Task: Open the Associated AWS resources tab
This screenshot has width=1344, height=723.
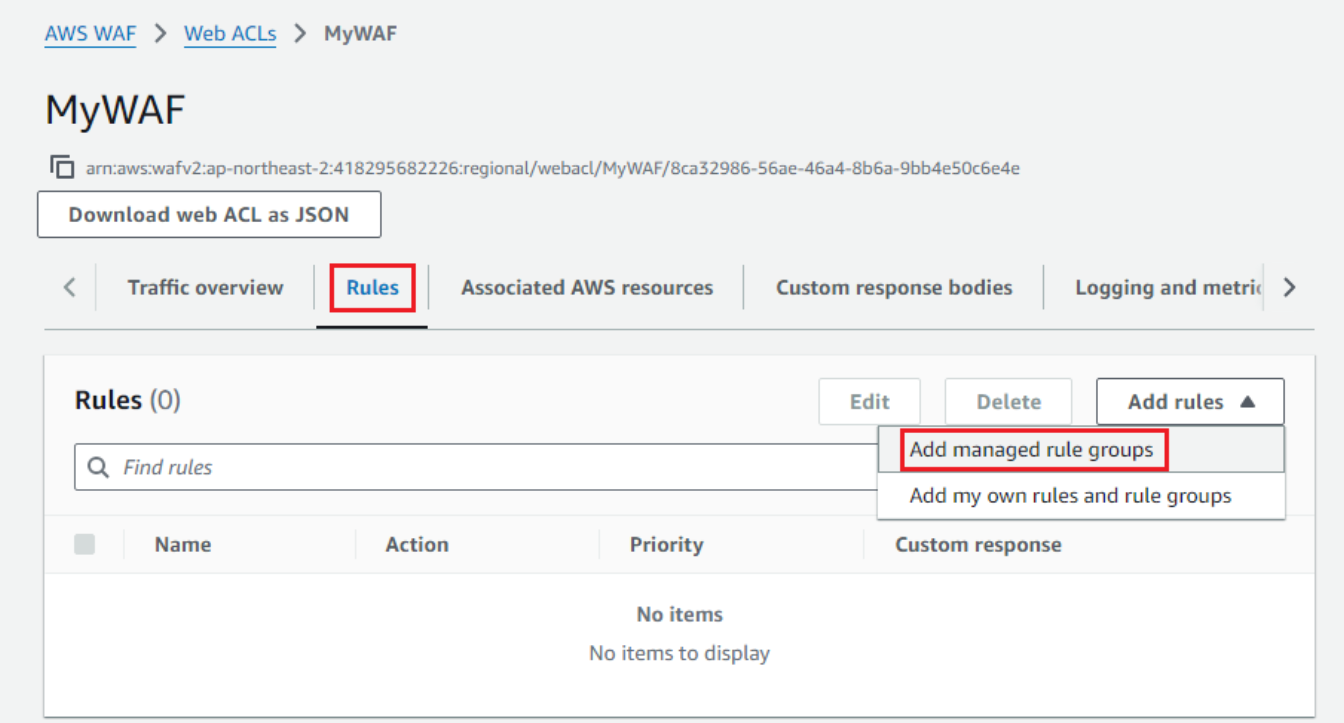Action: click(x=587, y=288)
